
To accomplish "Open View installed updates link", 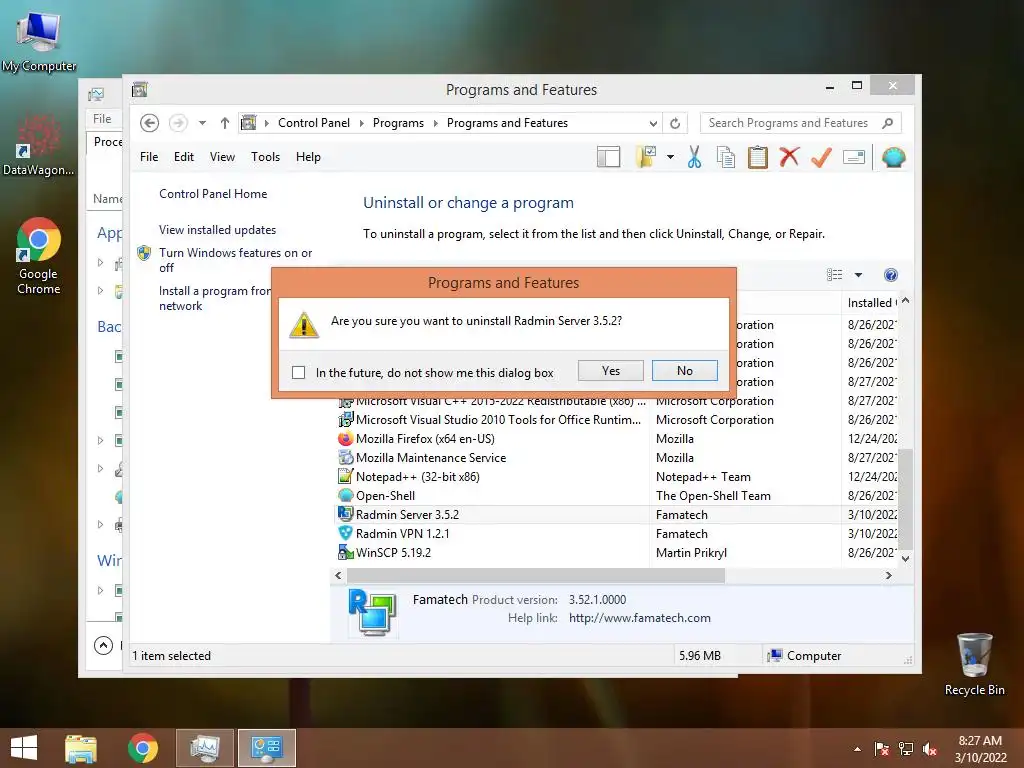I will pyautogui.click(x=217, y=230).
